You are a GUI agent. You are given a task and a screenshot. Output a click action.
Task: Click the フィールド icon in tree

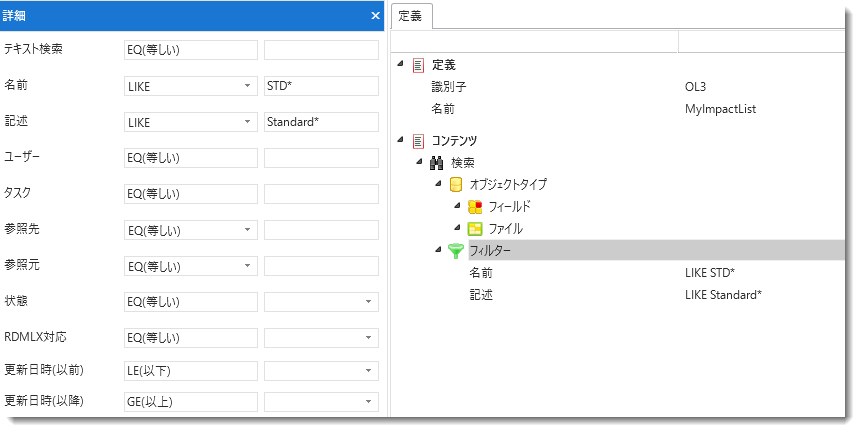click(x=475, y=207)
